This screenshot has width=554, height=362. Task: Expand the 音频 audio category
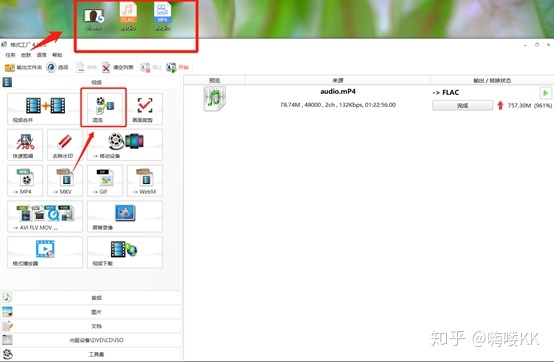click(x=91, y=298)
